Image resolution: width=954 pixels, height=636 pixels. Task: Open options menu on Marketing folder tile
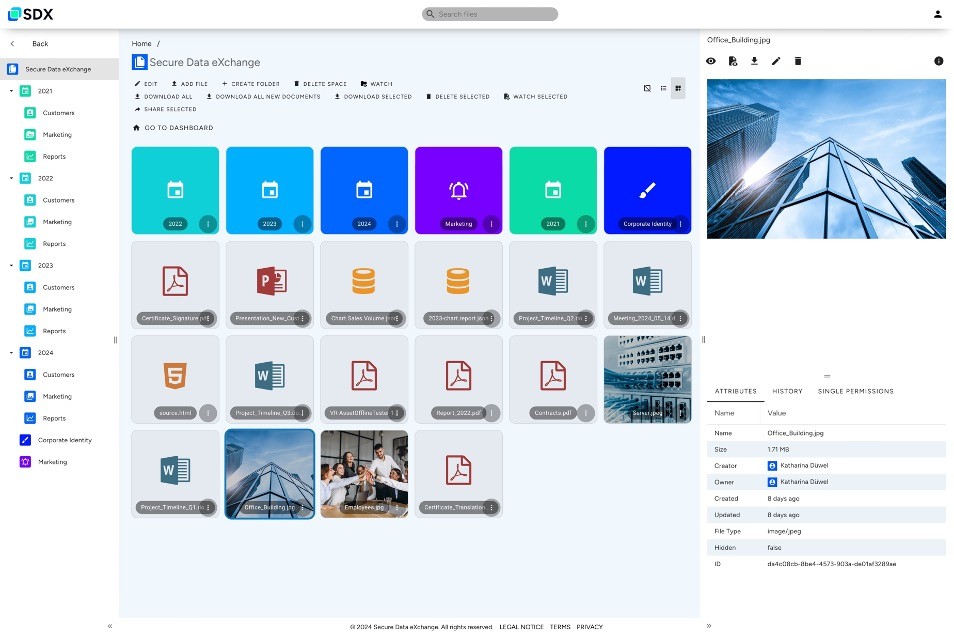pos(492,224)
